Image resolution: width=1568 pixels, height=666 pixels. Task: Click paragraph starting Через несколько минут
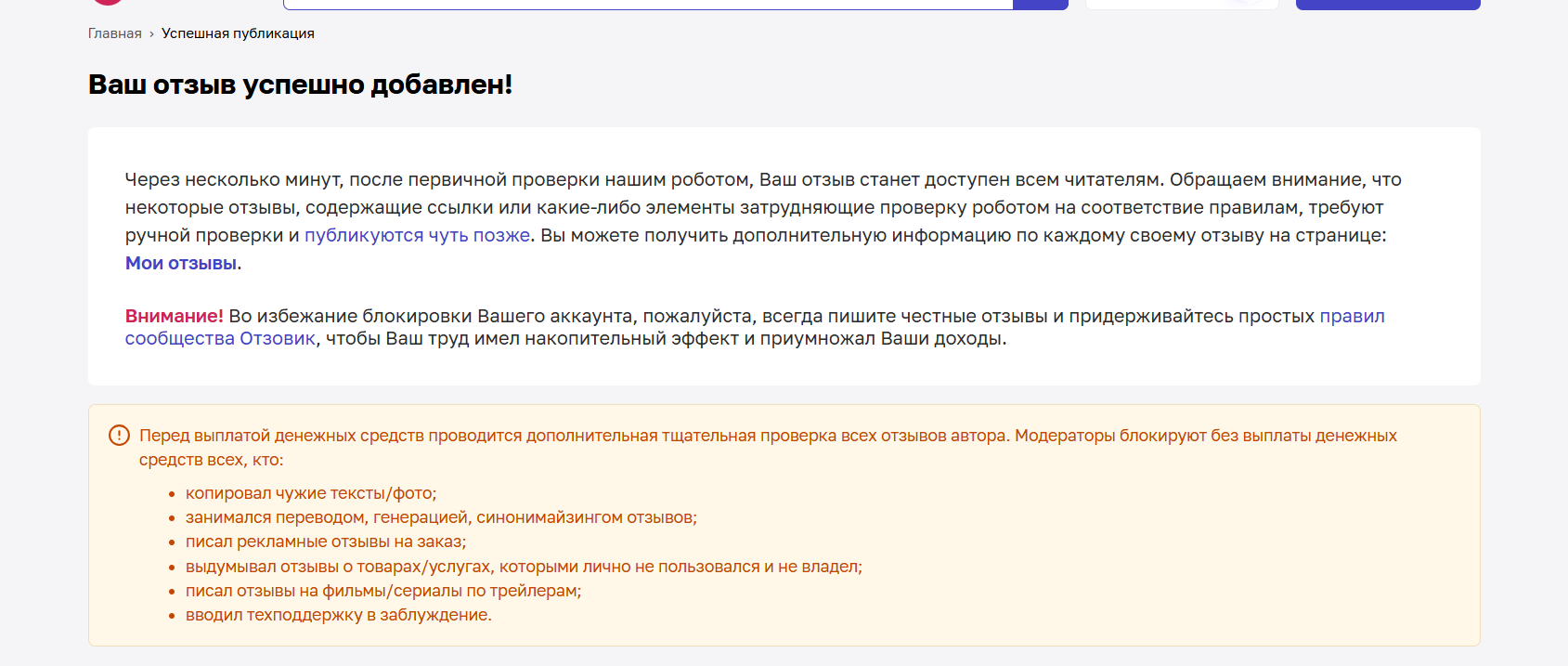(x=763, y=221)
